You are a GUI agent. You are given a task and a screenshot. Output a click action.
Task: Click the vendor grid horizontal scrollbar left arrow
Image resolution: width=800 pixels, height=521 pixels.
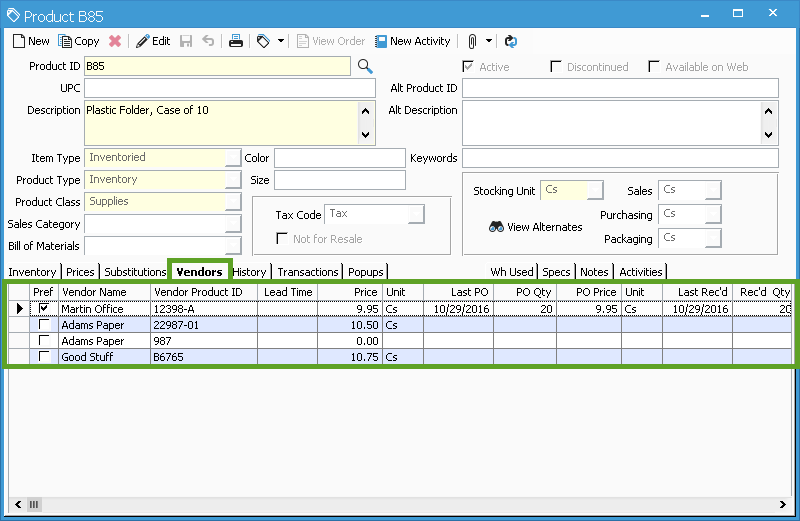tap(18, 504)
